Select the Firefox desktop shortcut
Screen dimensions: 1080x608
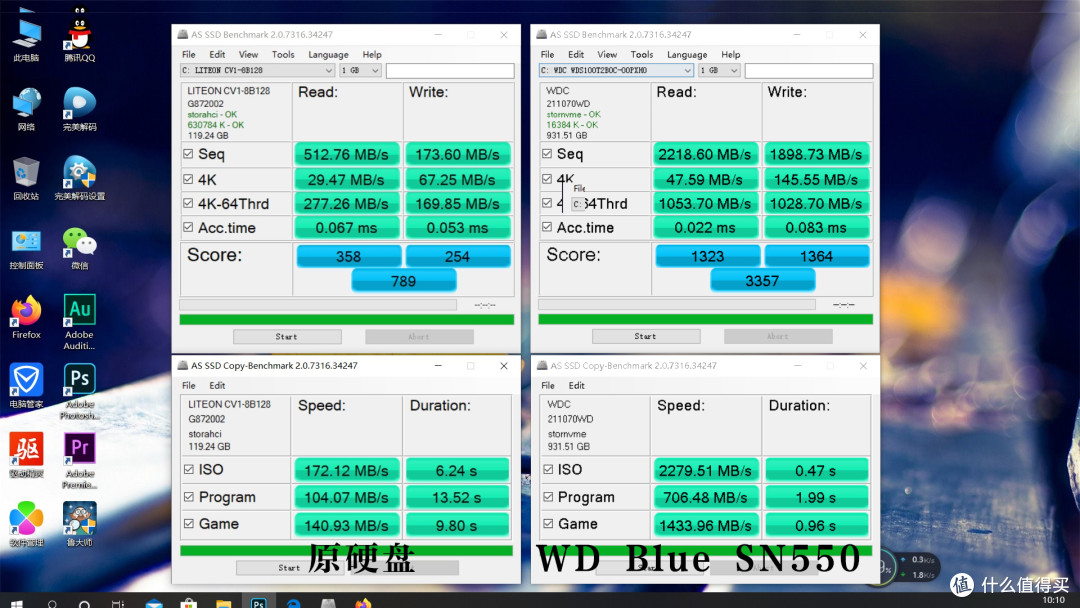coord(26,317)
